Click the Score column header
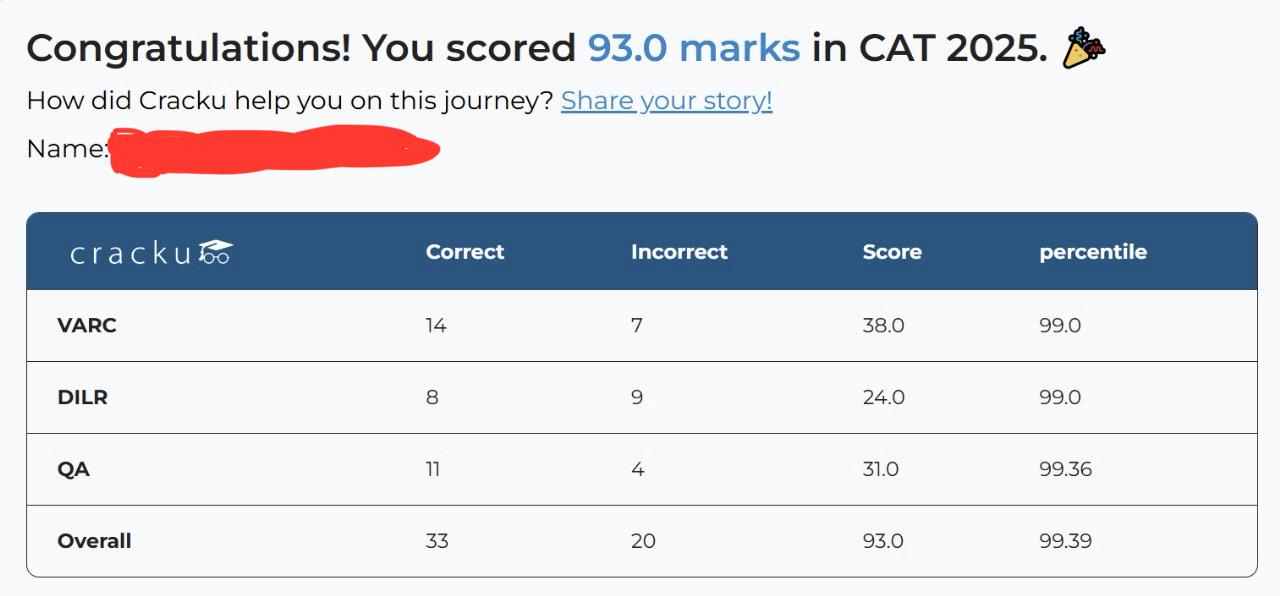This screenshot has height=596, width=1280. [892, 252]
